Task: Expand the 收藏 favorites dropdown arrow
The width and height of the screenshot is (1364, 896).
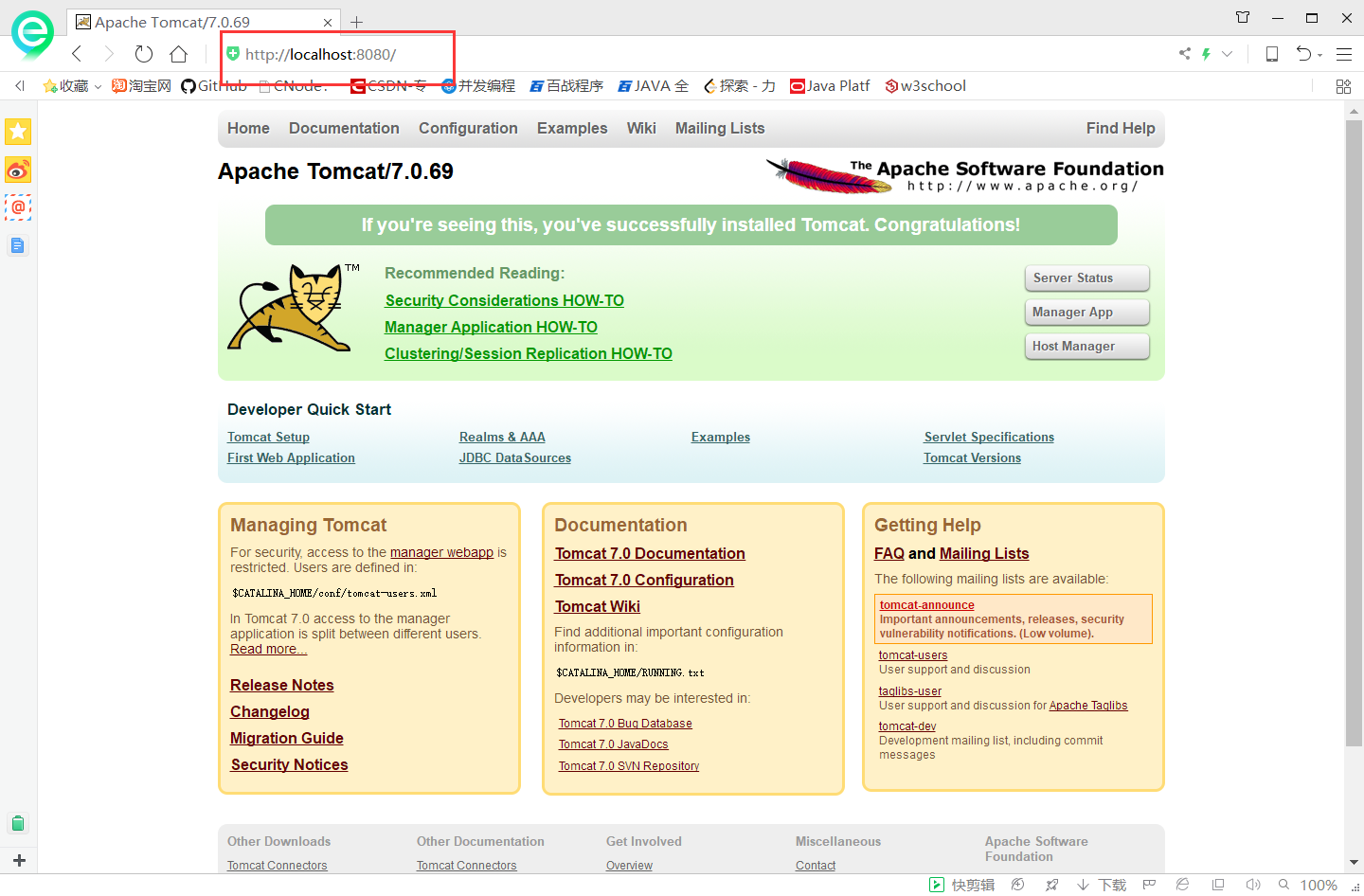Action: pyautogui.click(x=98, y=87)
